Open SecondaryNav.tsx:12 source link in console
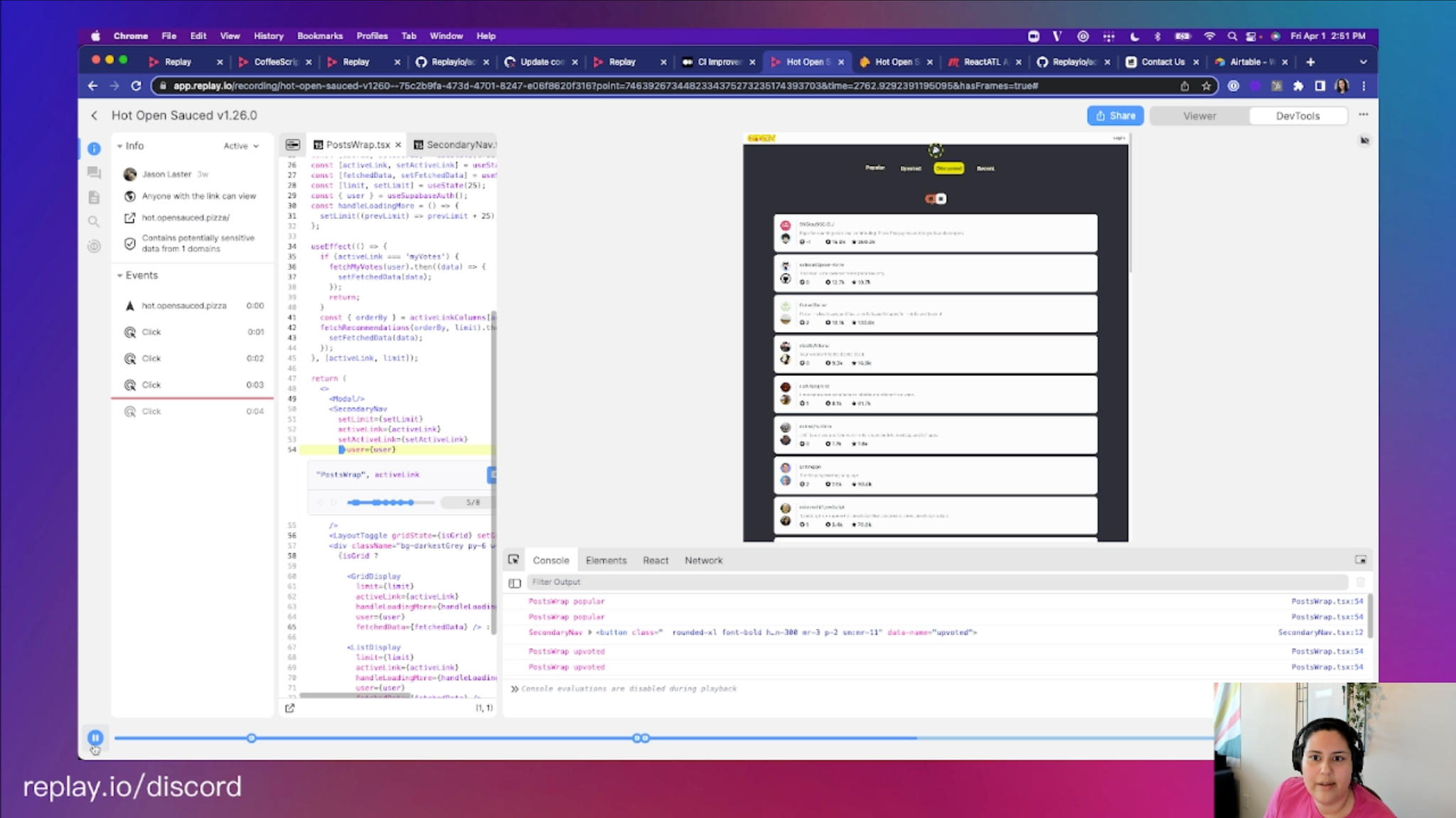The width and height of the screenshot is (1456, 818). point(1320,632)
